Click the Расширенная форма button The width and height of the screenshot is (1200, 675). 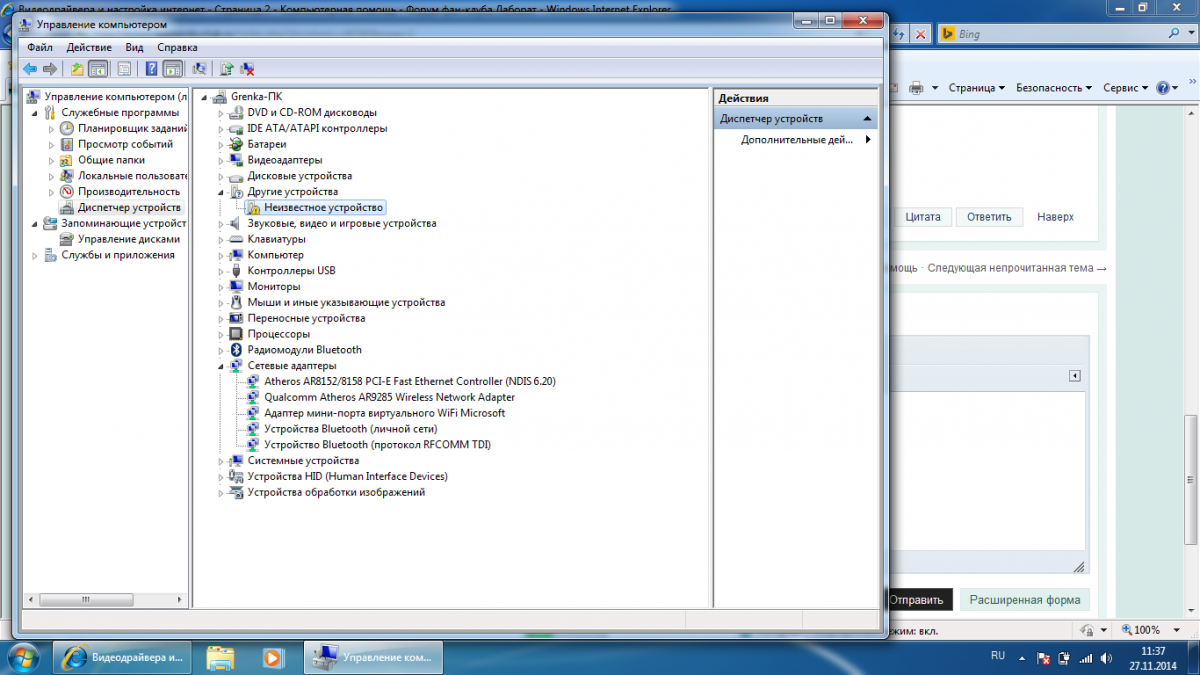coord(1025,600)
